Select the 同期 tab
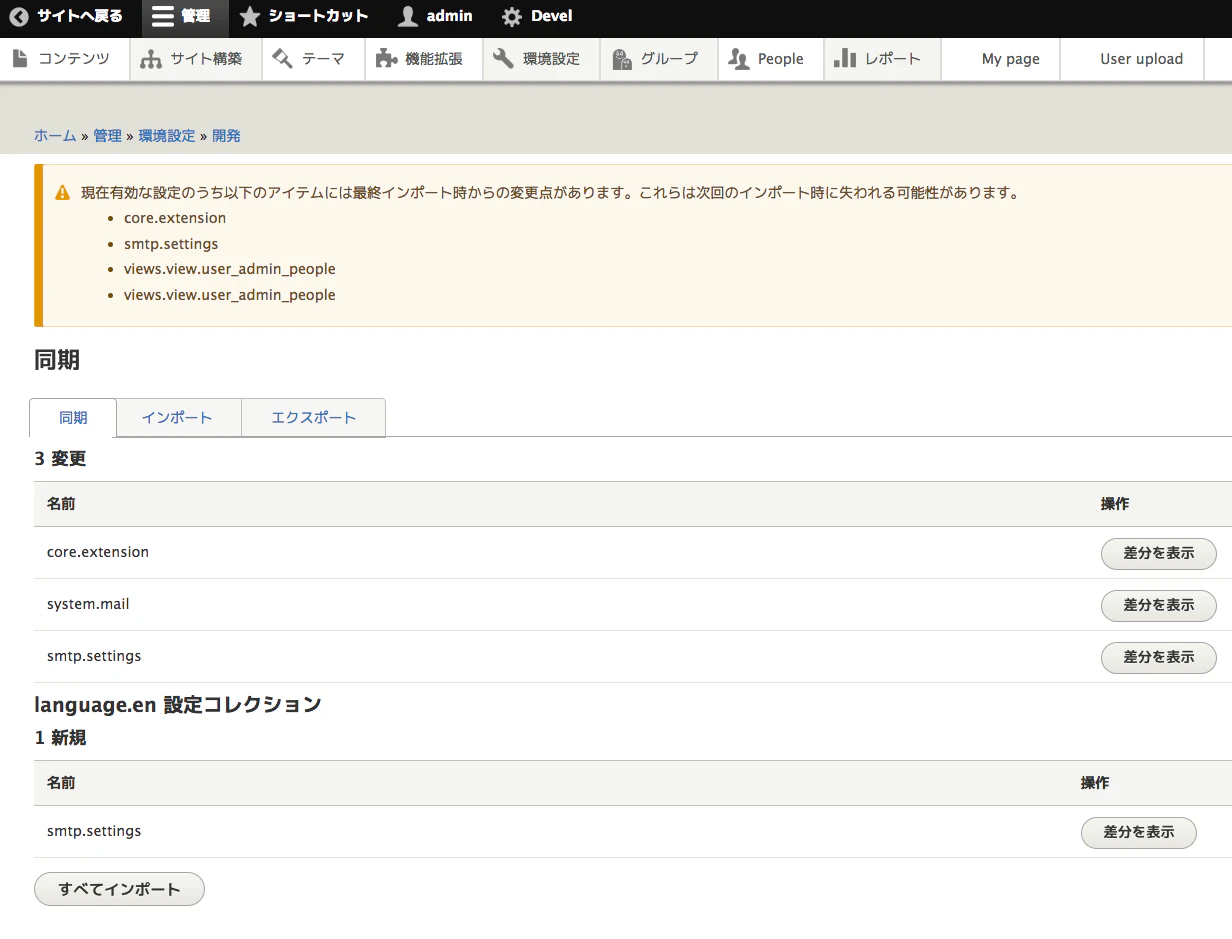 (x=72, y=418)
